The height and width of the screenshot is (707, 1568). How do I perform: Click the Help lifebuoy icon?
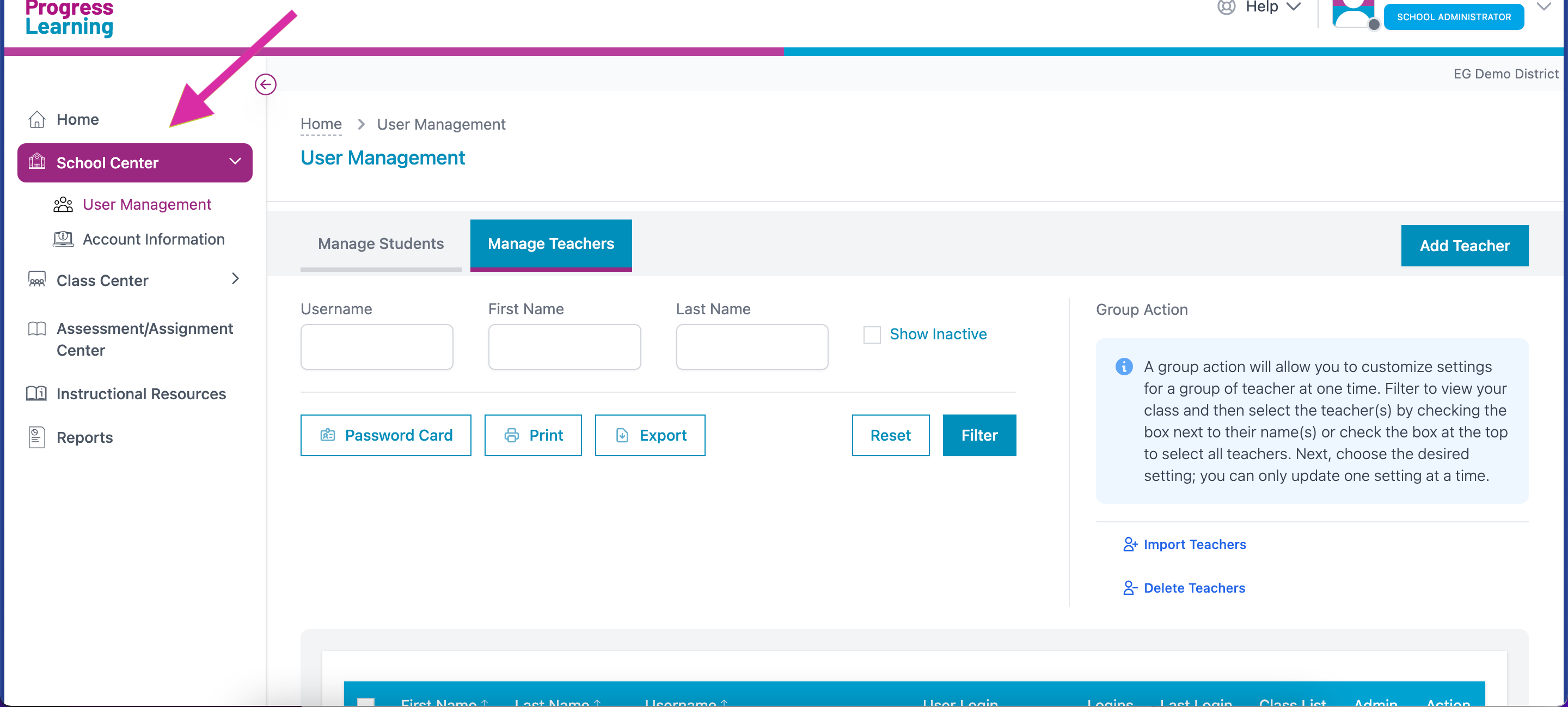(1226, 7)
